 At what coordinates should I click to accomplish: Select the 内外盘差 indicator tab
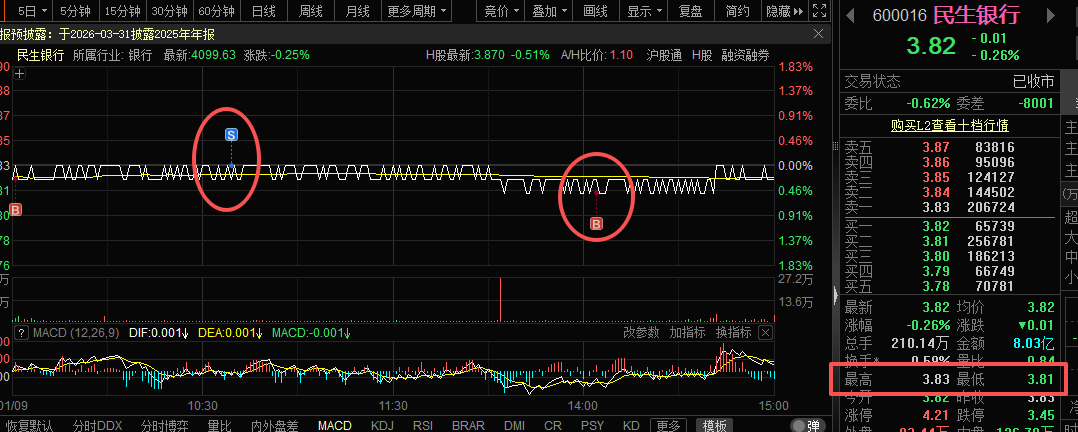(274, 425)
